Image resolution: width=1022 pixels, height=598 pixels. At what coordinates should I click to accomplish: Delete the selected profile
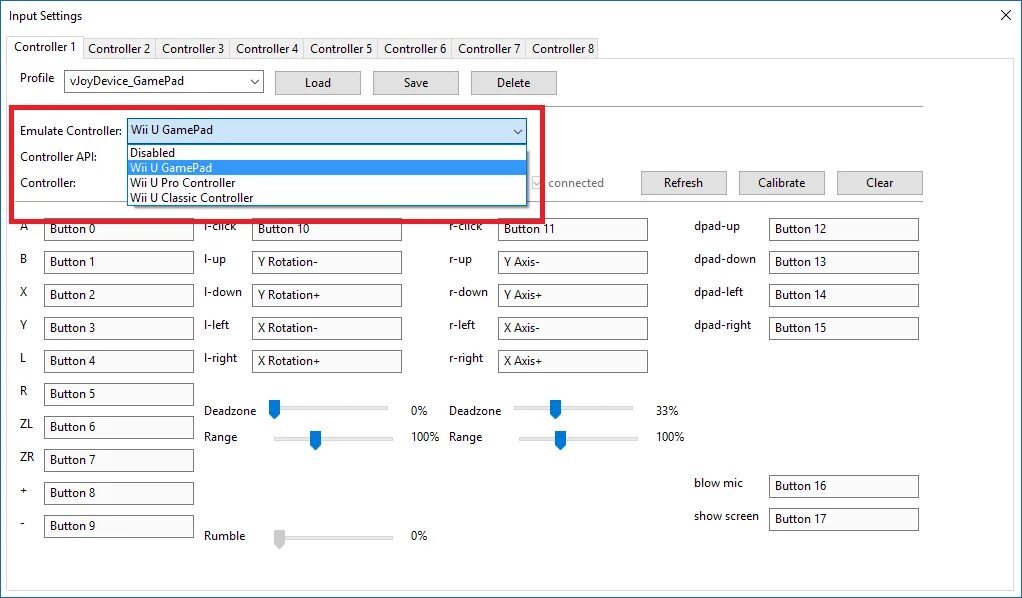click(514, 83)
